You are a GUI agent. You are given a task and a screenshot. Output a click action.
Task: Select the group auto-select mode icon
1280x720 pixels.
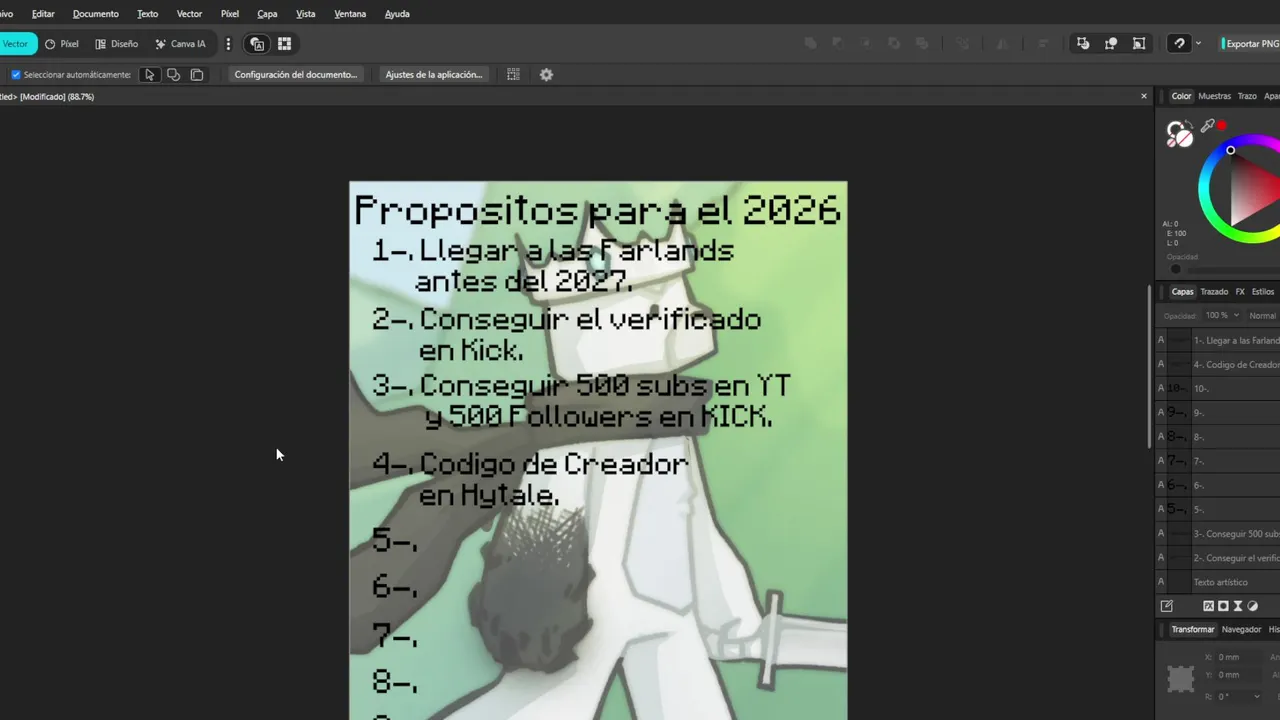click(x=173, y=75)
